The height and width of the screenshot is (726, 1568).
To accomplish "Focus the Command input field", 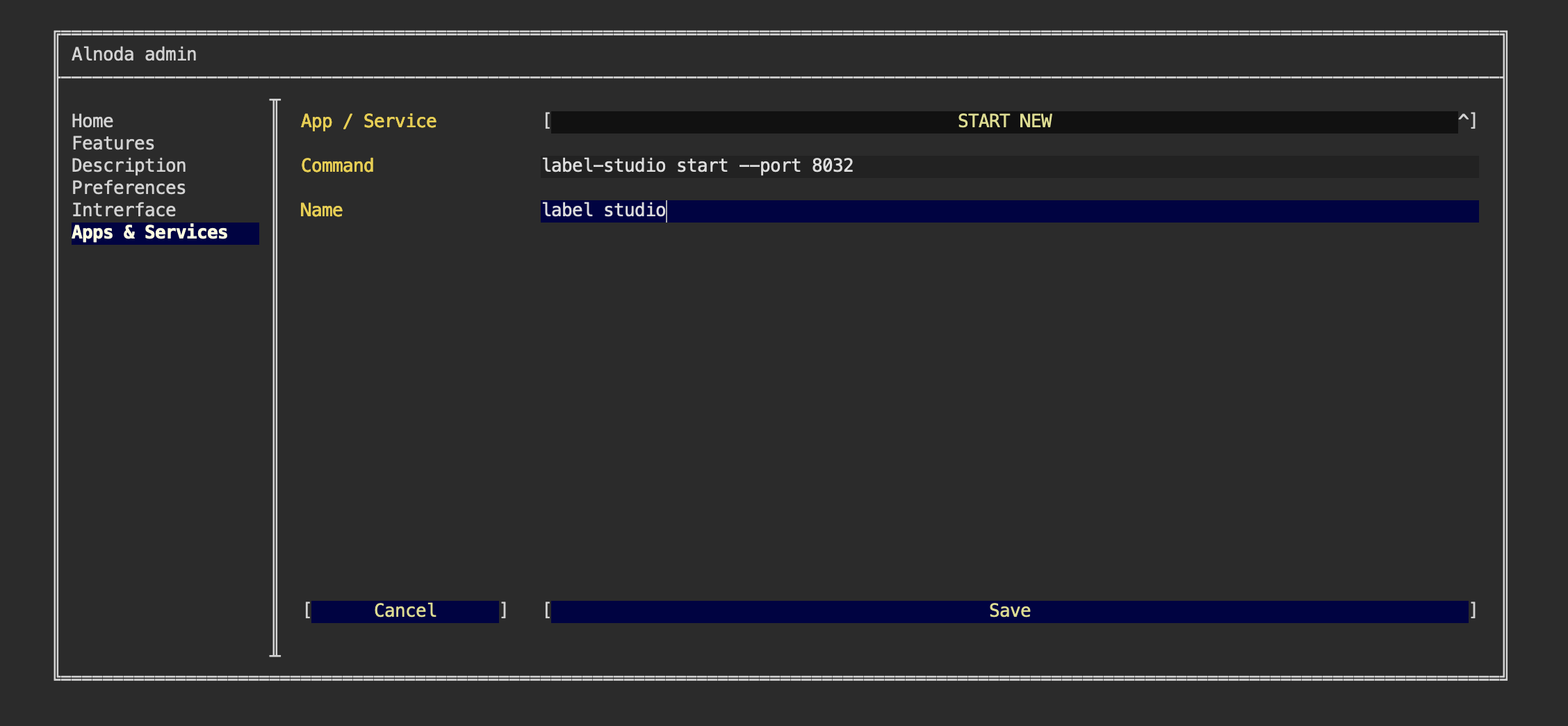I will pos(1009,166).
